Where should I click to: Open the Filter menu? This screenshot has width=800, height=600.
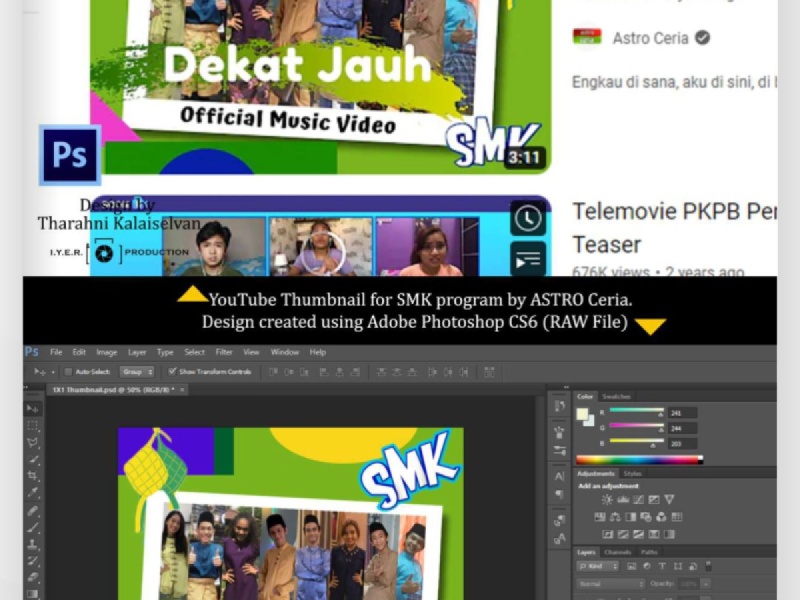pos(224,352)
